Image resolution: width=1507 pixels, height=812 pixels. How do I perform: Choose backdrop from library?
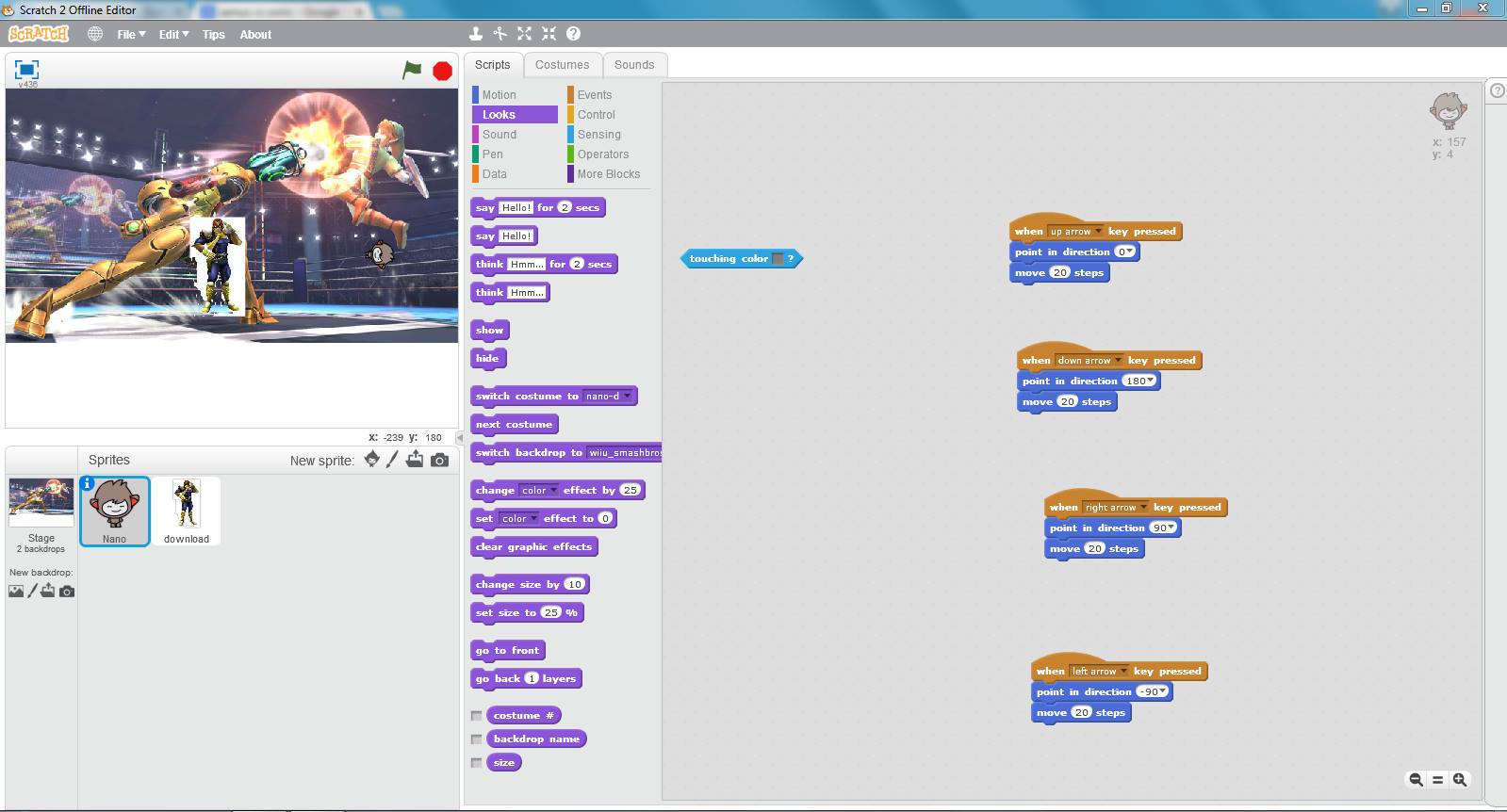[16, 592]
